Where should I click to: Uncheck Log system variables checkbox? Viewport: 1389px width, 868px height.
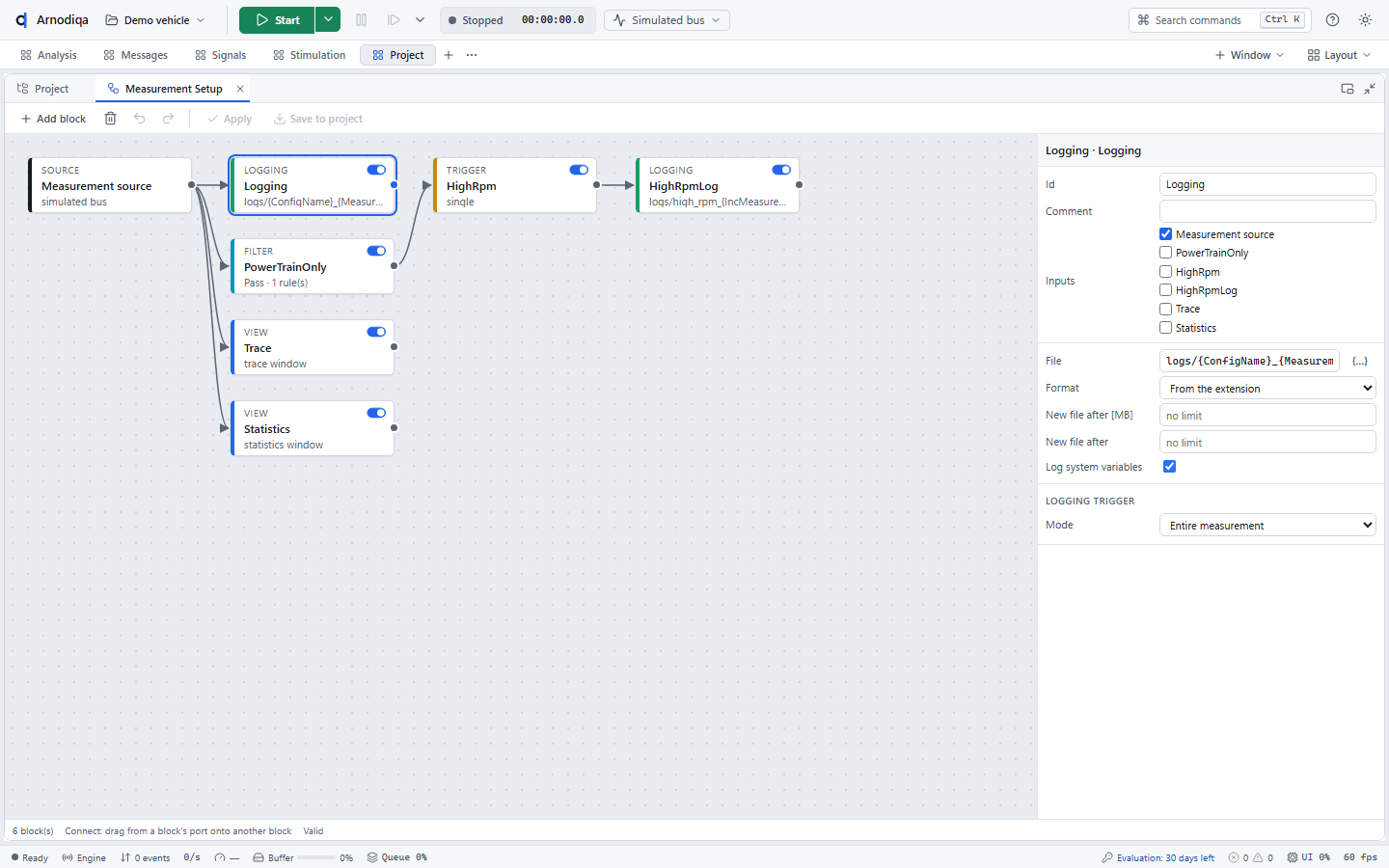pyautogui.click(x=1169, y=467)
